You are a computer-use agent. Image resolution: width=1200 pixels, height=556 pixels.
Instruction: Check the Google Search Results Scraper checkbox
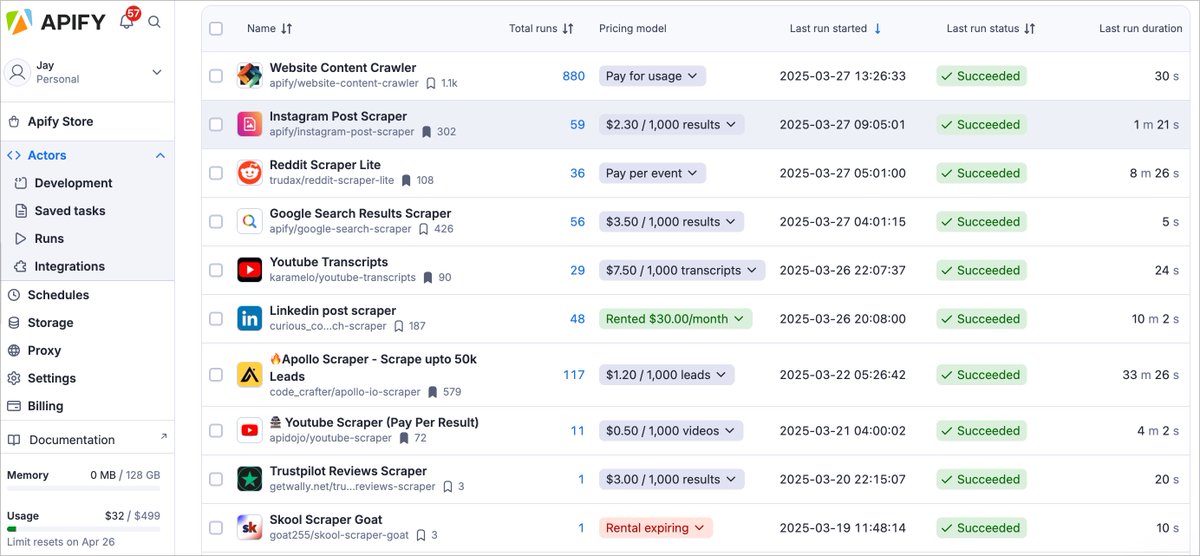point(216,221)
